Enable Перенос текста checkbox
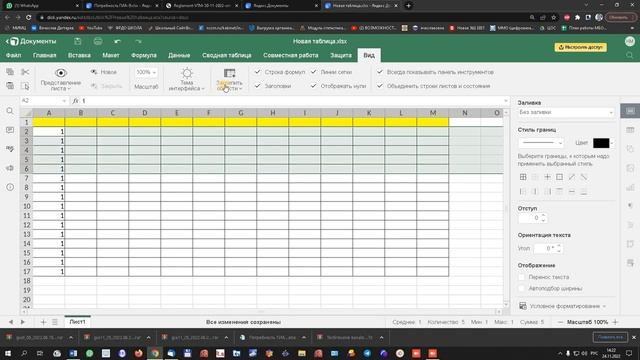 pyautogui.click(x=521, y=277)
